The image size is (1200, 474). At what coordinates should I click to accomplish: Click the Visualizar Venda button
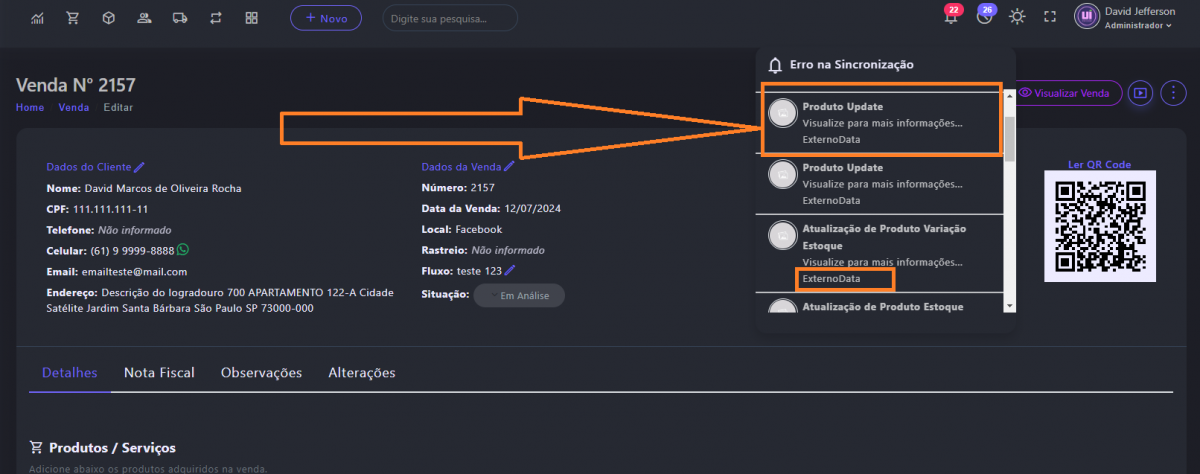(1065, 93)
